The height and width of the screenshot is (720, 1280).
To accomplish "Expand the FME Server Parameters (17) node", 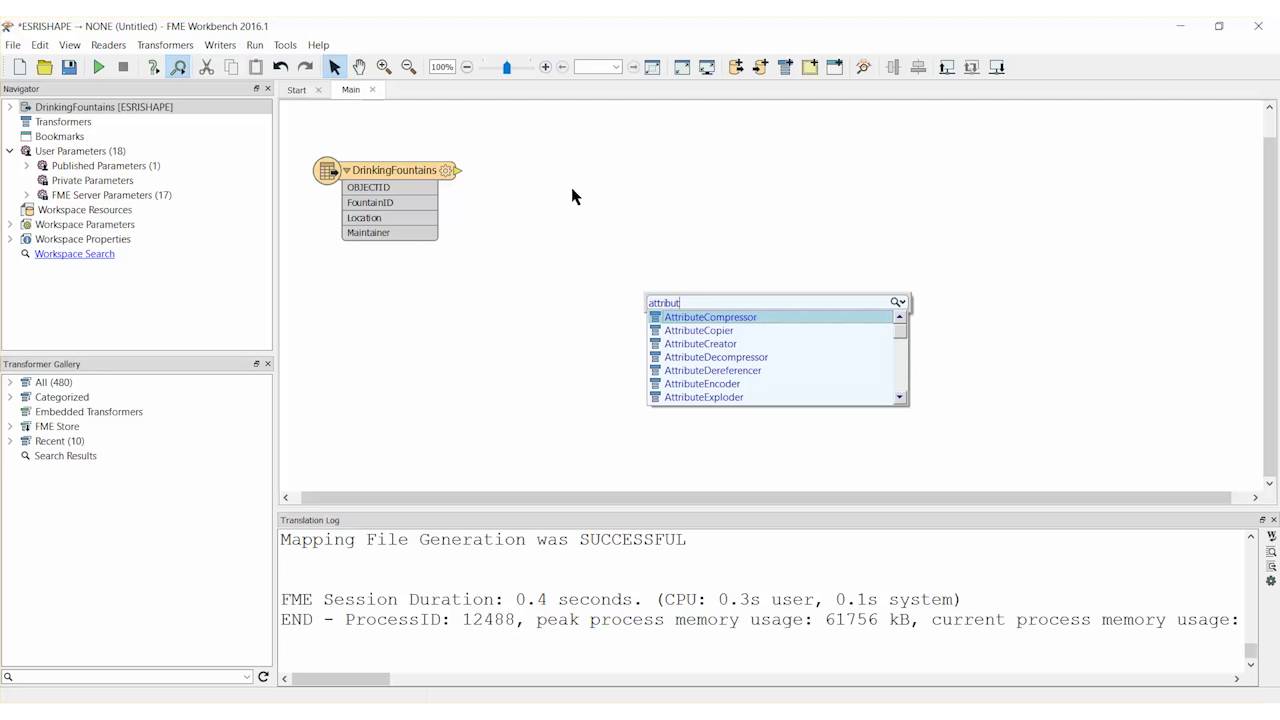I will [27, 195].
